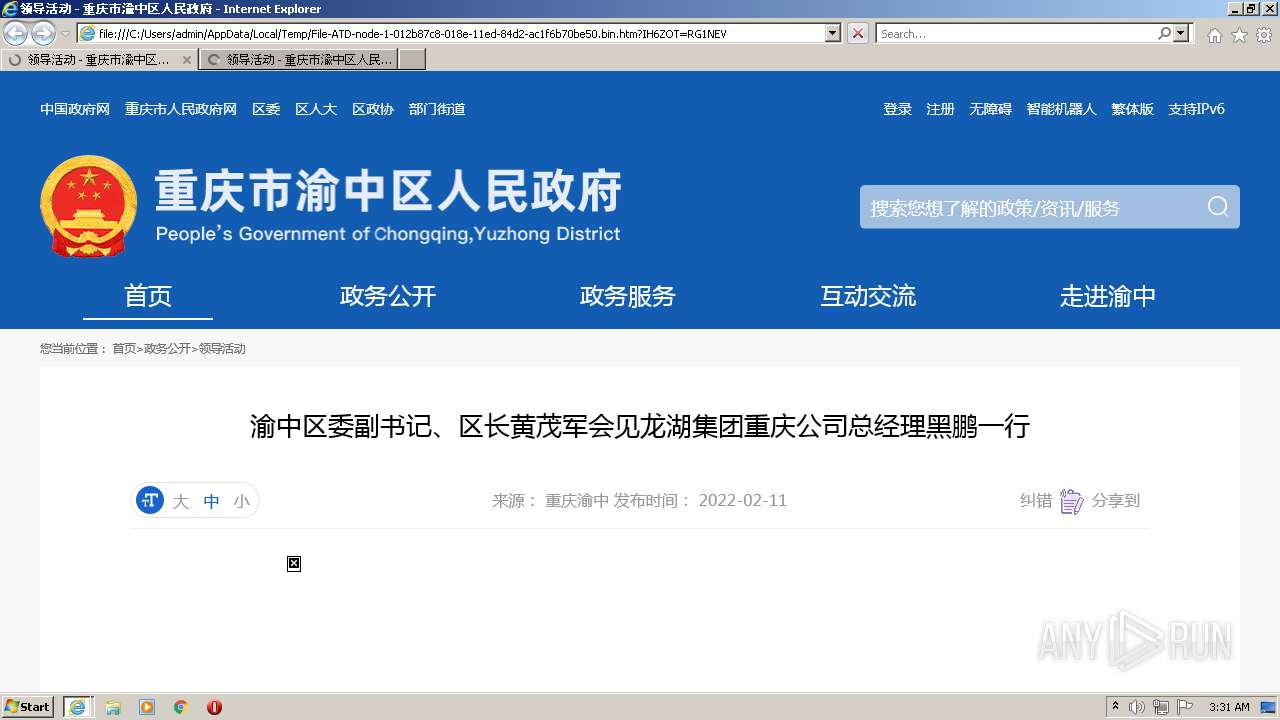
Task: Click the 登录 login link
Action: coord(897,109)
